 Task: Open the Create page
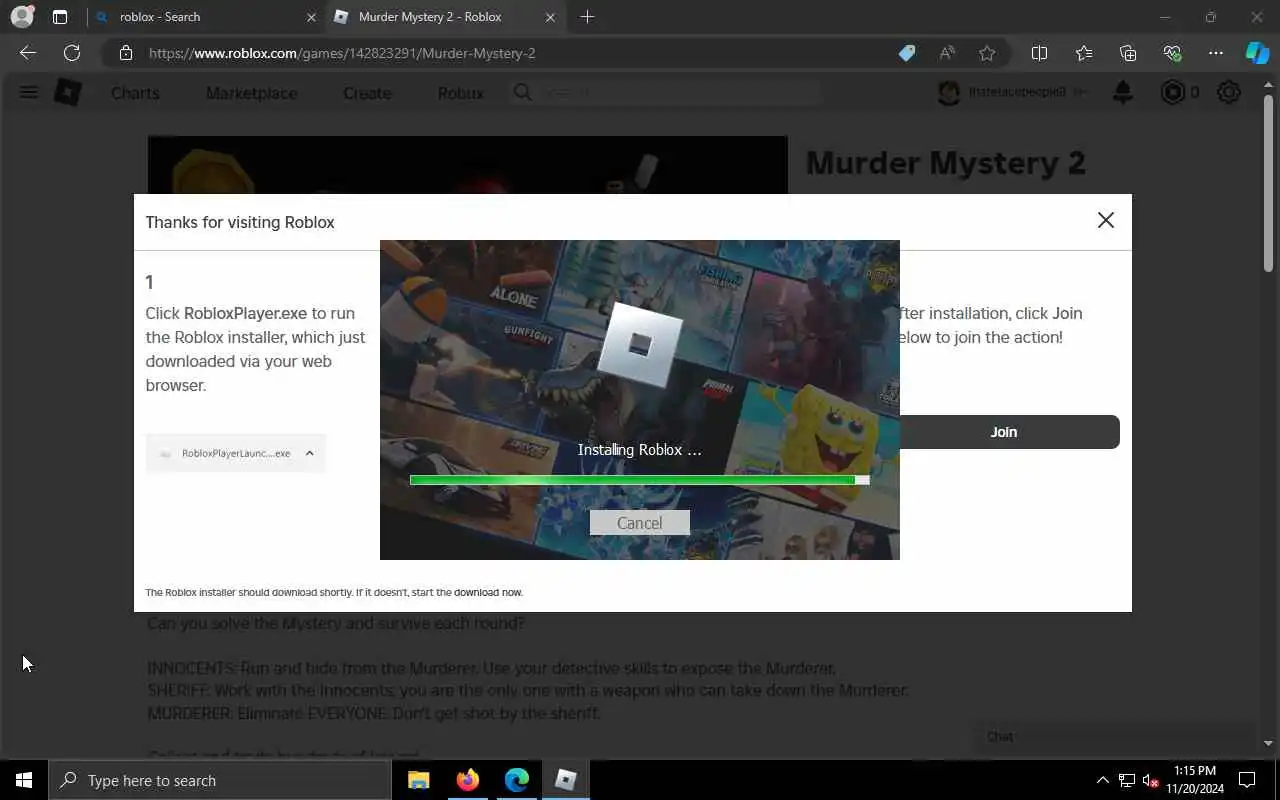tap(367, 93)
